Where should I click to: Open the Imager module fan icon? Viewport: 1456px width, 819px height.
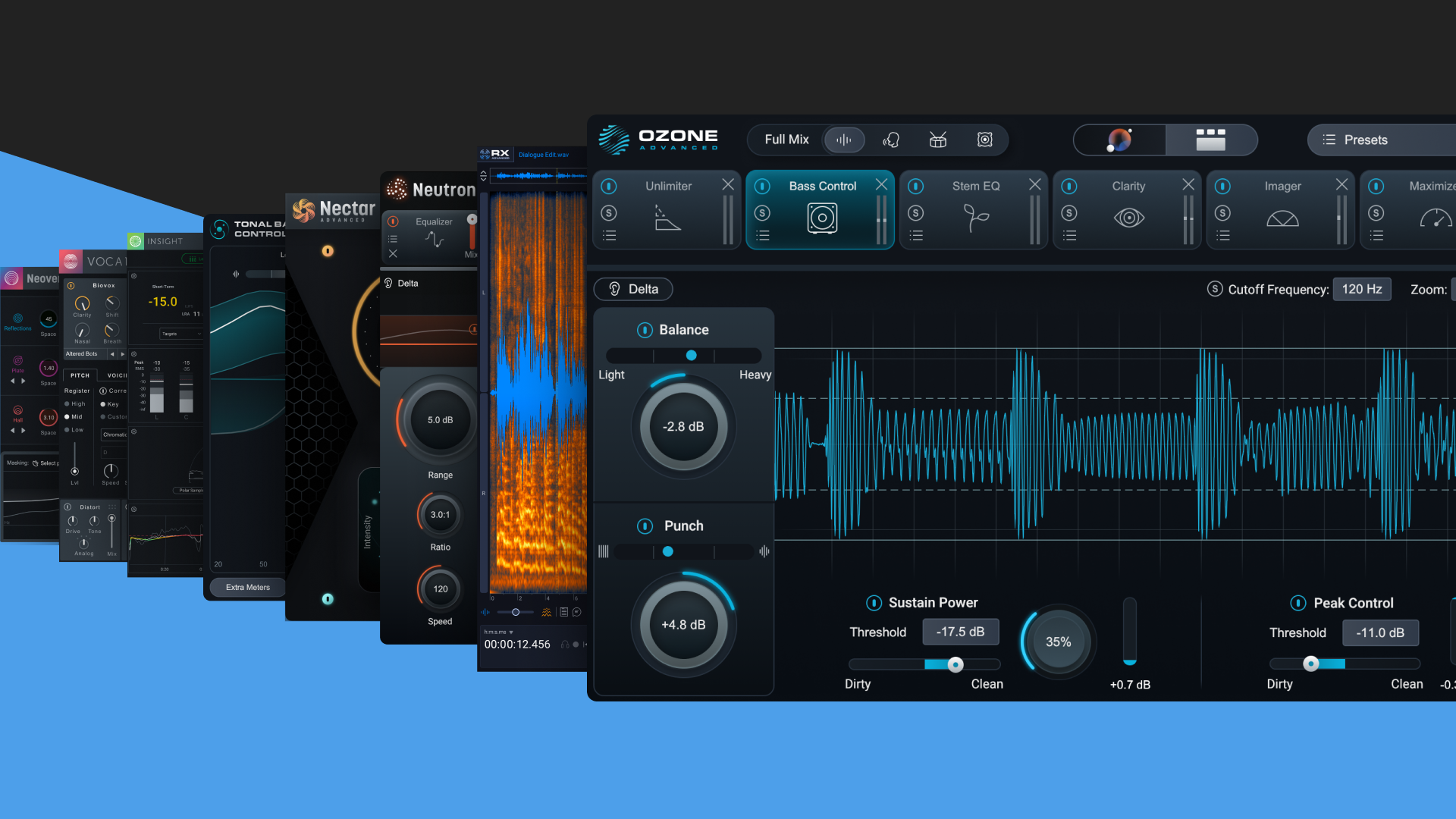(x=1282, y=218)
